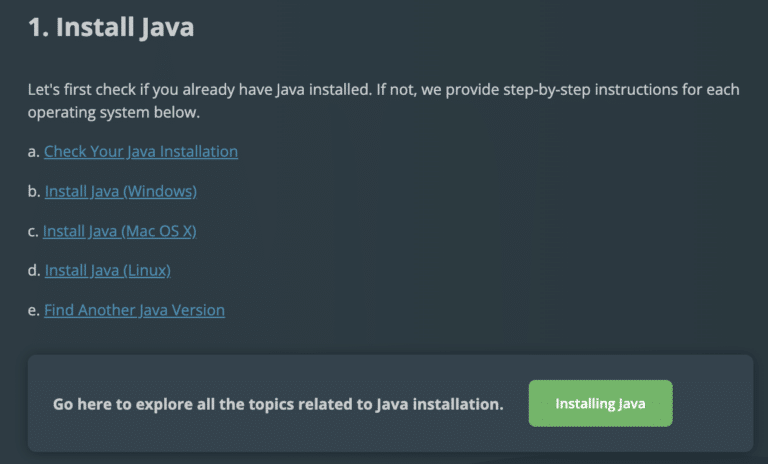
Task: Click the "d." list marker
Action: tap(34, 270)
